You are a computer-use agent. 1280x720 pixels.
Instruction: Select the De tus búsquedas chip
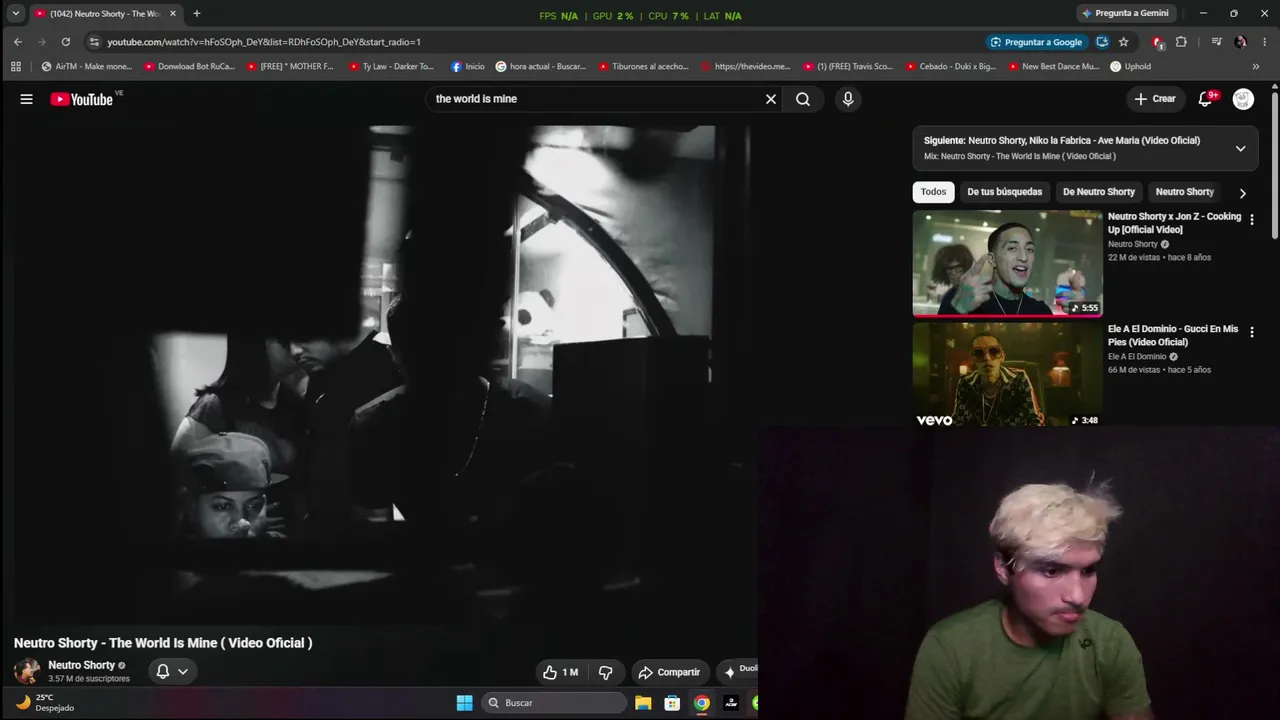(x=1004, y=192)
